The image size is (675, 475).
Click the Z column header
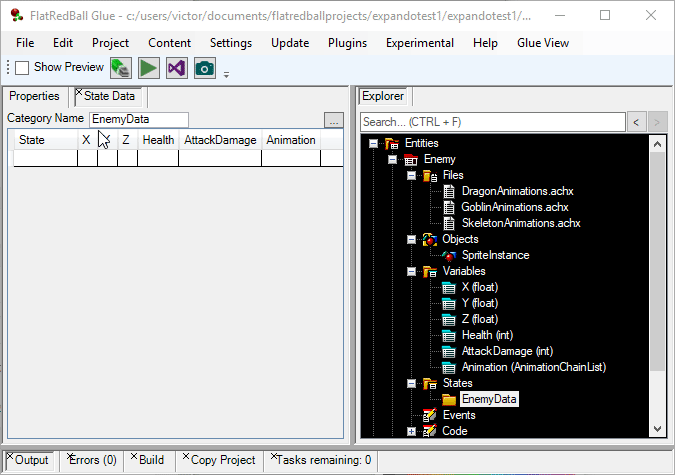coord(127,140)
